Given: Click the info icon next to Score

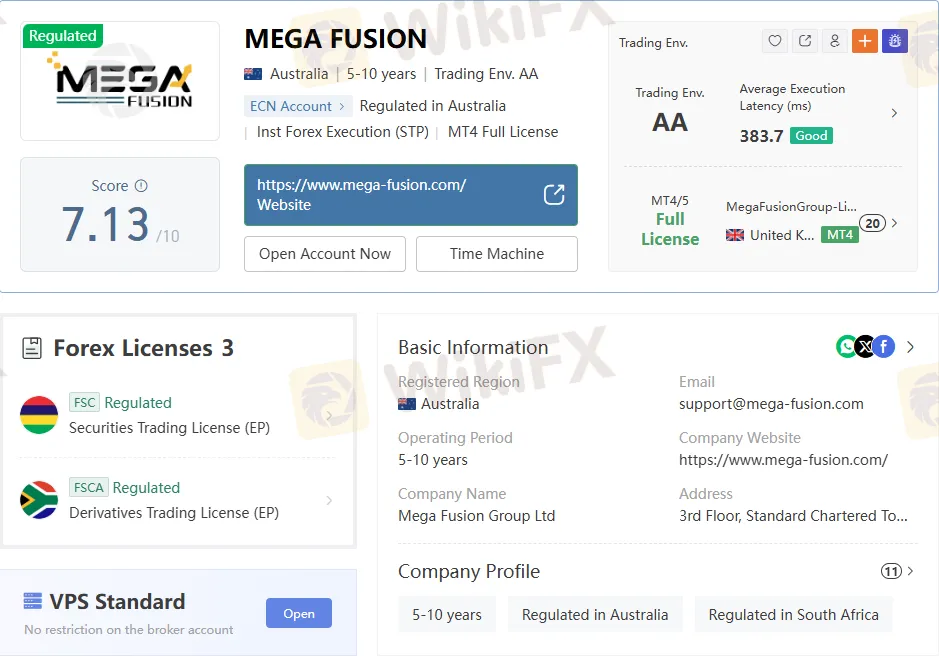Looking at the screenshot, I should pos(141,186).
